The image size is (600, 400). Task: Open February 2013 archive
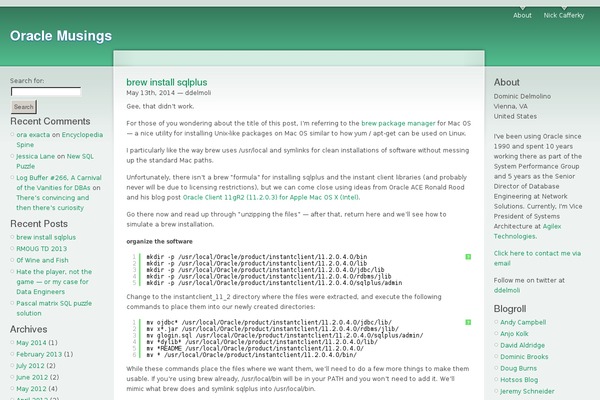pos(39,354)
